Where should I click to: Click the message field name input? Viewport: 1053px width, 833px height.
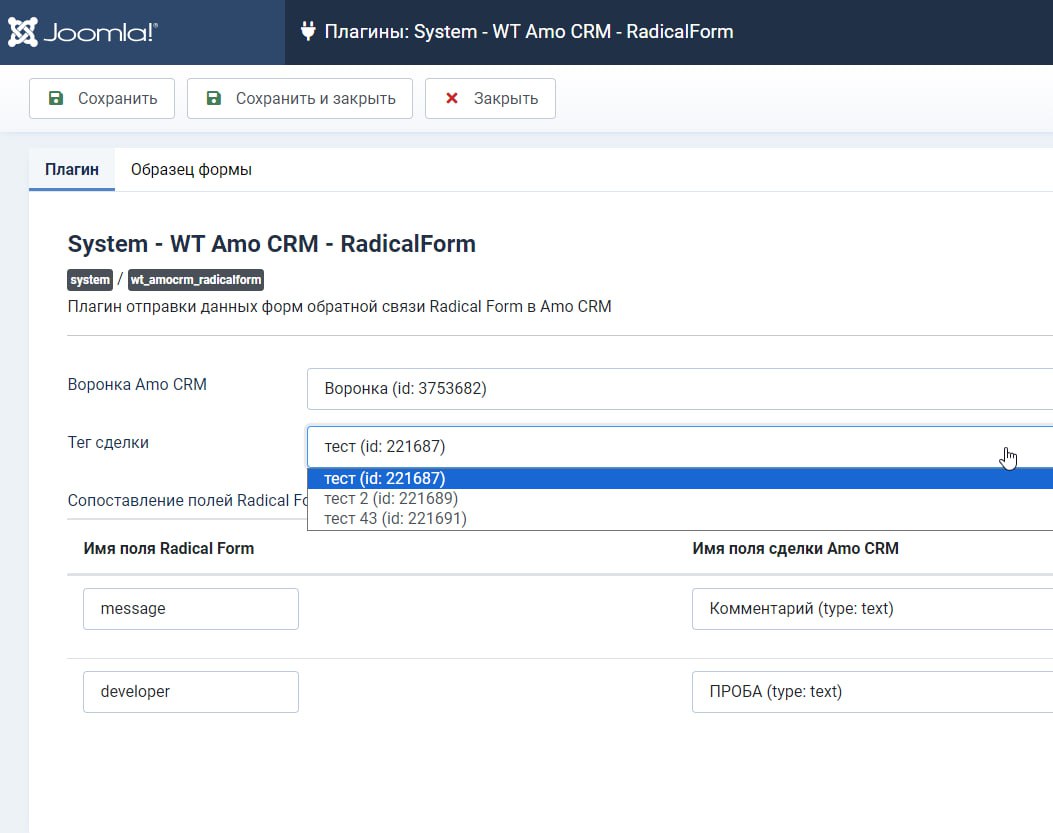[191, 609]
